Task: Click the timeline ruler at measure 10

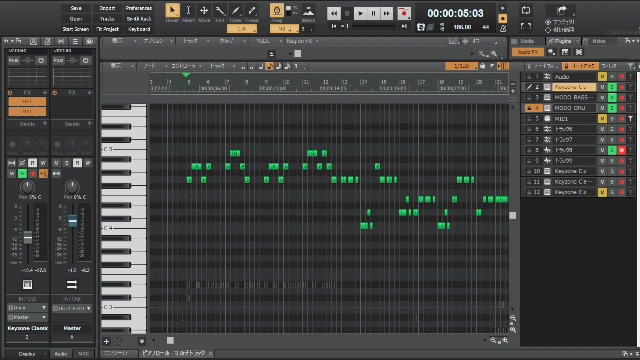Action: click(287, 82)
